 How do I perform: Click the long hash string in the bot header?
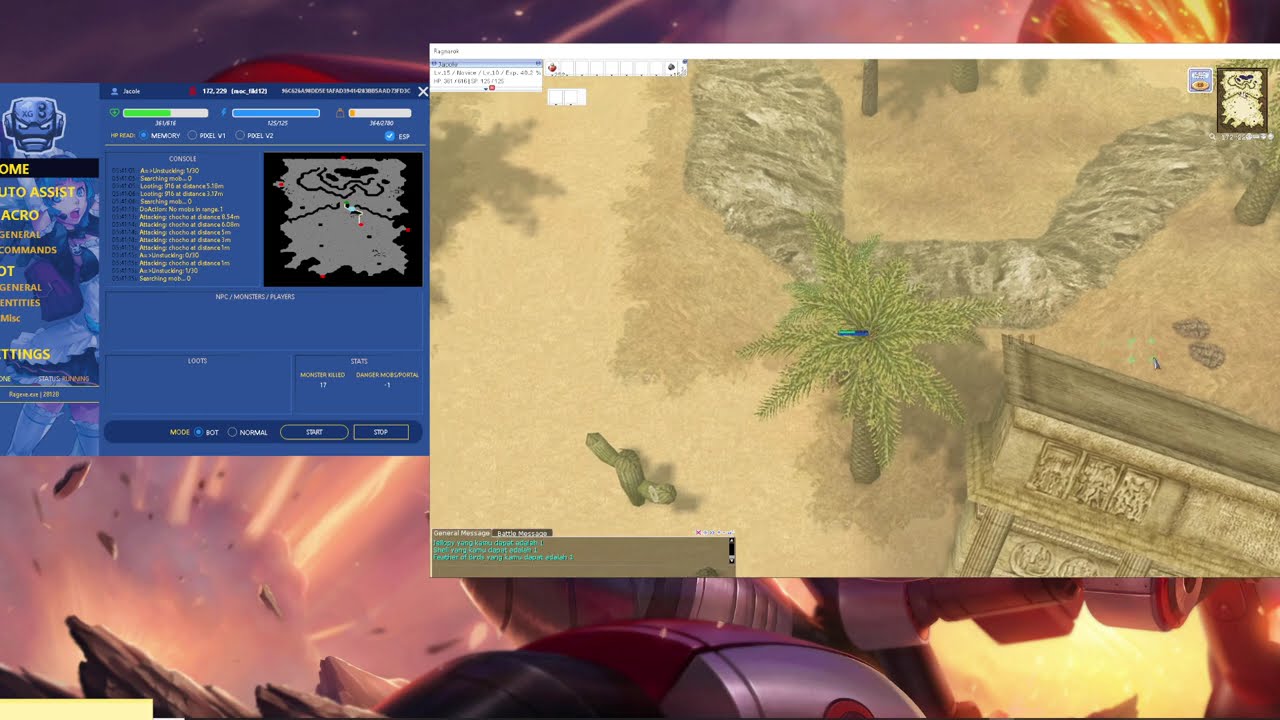click(x=346, y=91)
